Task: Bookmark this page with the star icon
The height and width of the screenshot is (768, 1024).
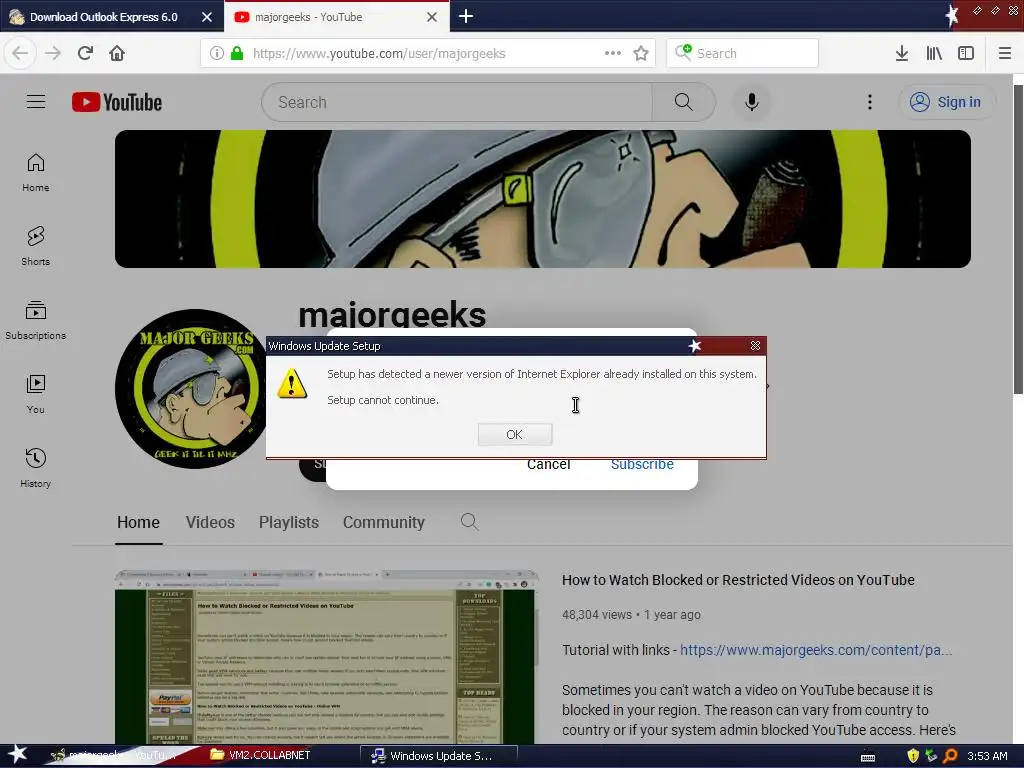Action: [x=641, y=53]
